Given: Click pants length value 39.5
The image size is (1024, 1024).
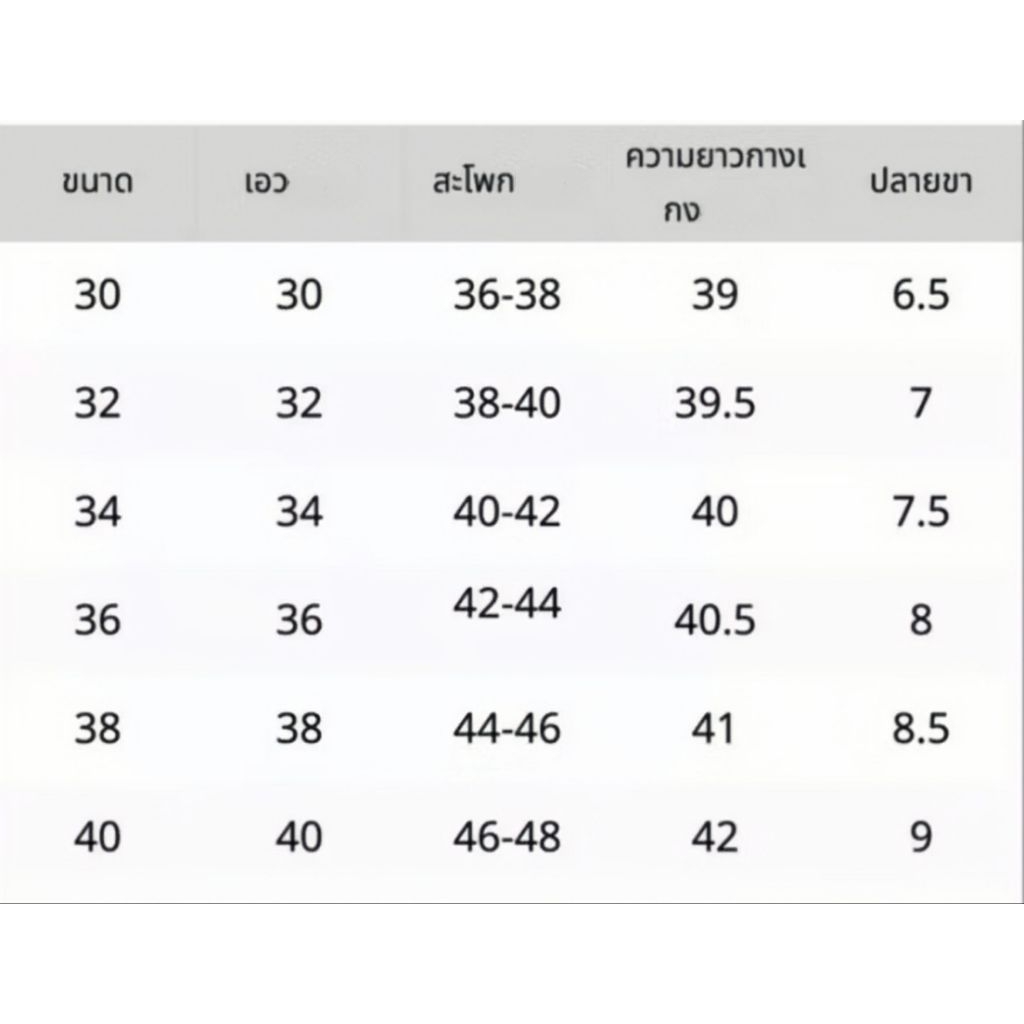Looking at the screenshot, I should 715,403.
